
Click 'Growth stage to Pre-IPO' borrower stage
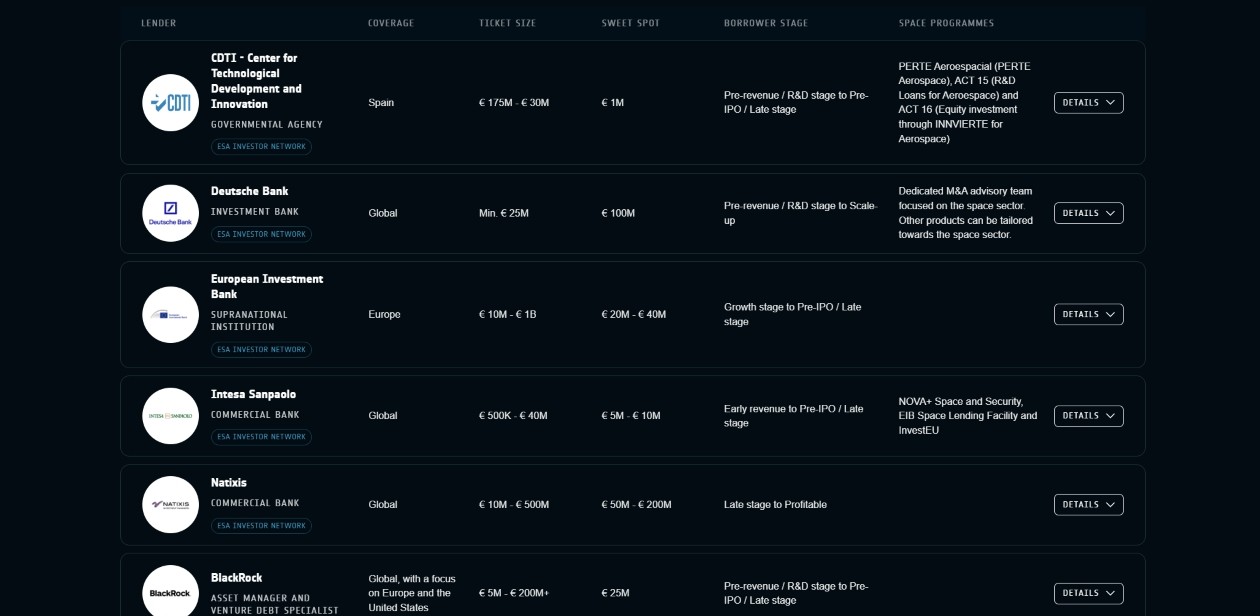(792, 314)
